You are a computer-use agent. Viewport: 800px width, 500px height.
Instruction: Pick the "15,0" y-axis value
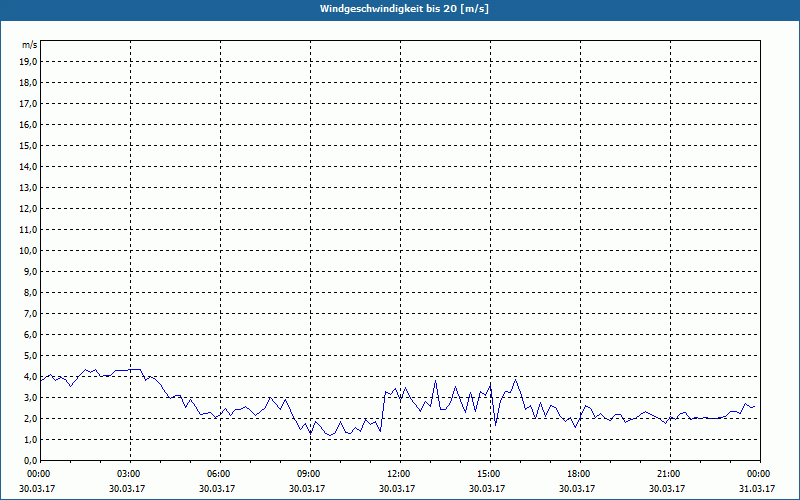[x=28, y=145]
